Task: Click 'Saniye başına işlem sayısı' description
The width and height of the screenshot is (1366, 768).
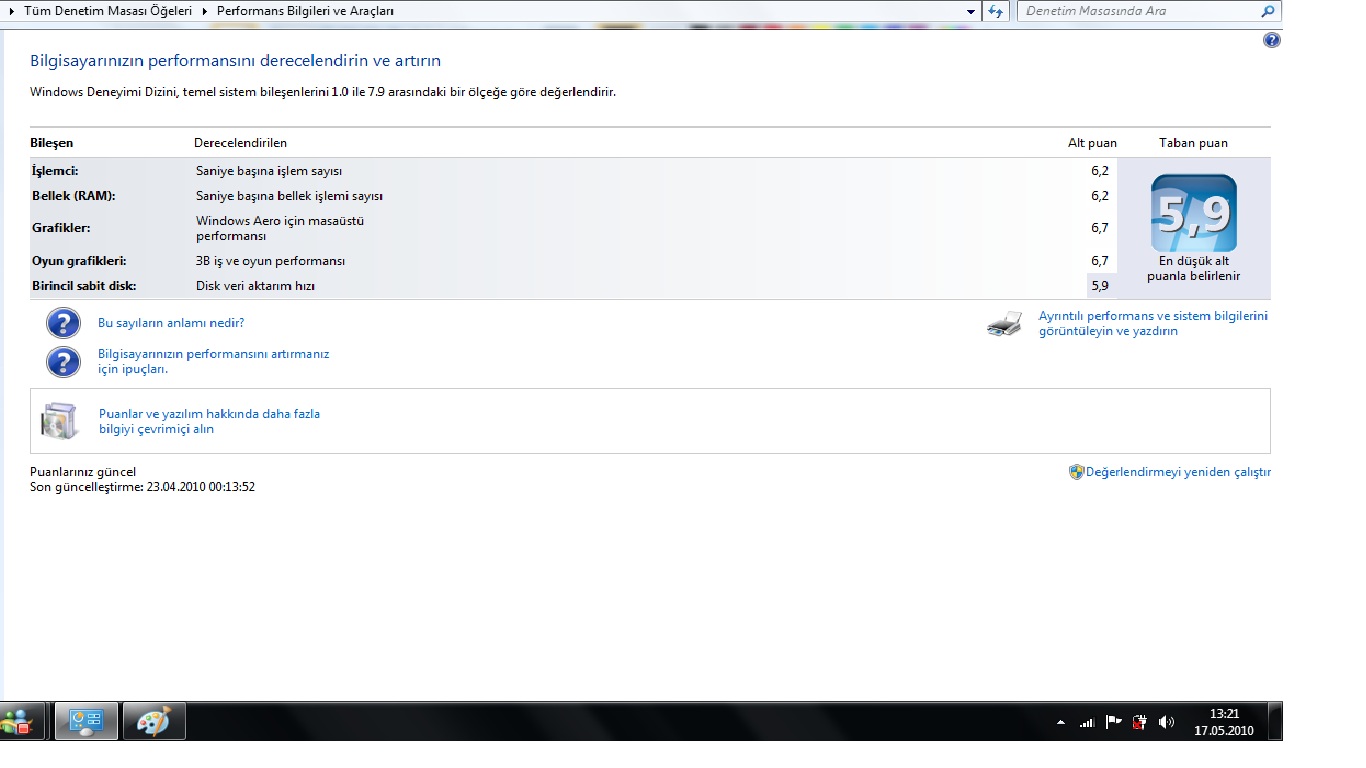Action: click(269, 171)
